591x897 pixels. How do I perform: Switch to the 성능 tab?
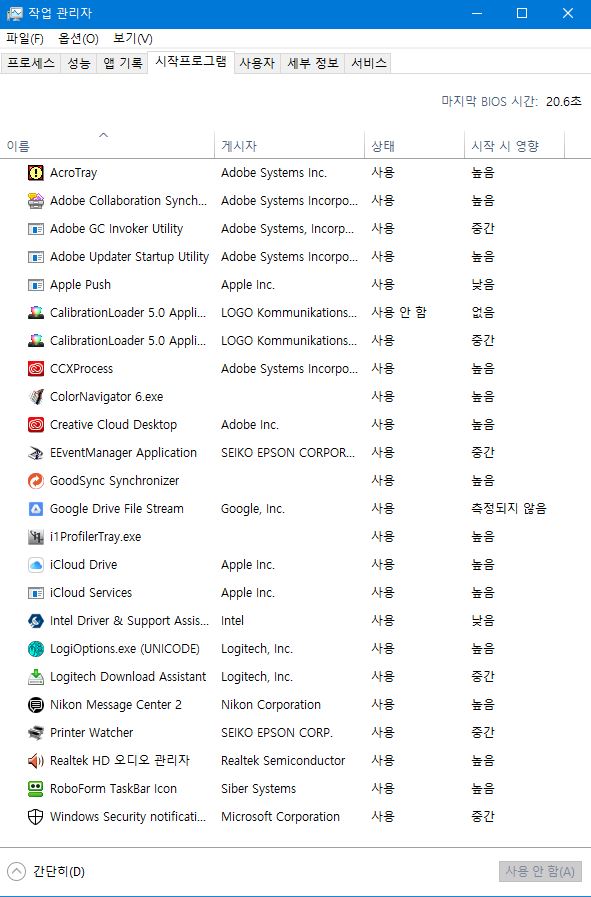click(79, 63)
